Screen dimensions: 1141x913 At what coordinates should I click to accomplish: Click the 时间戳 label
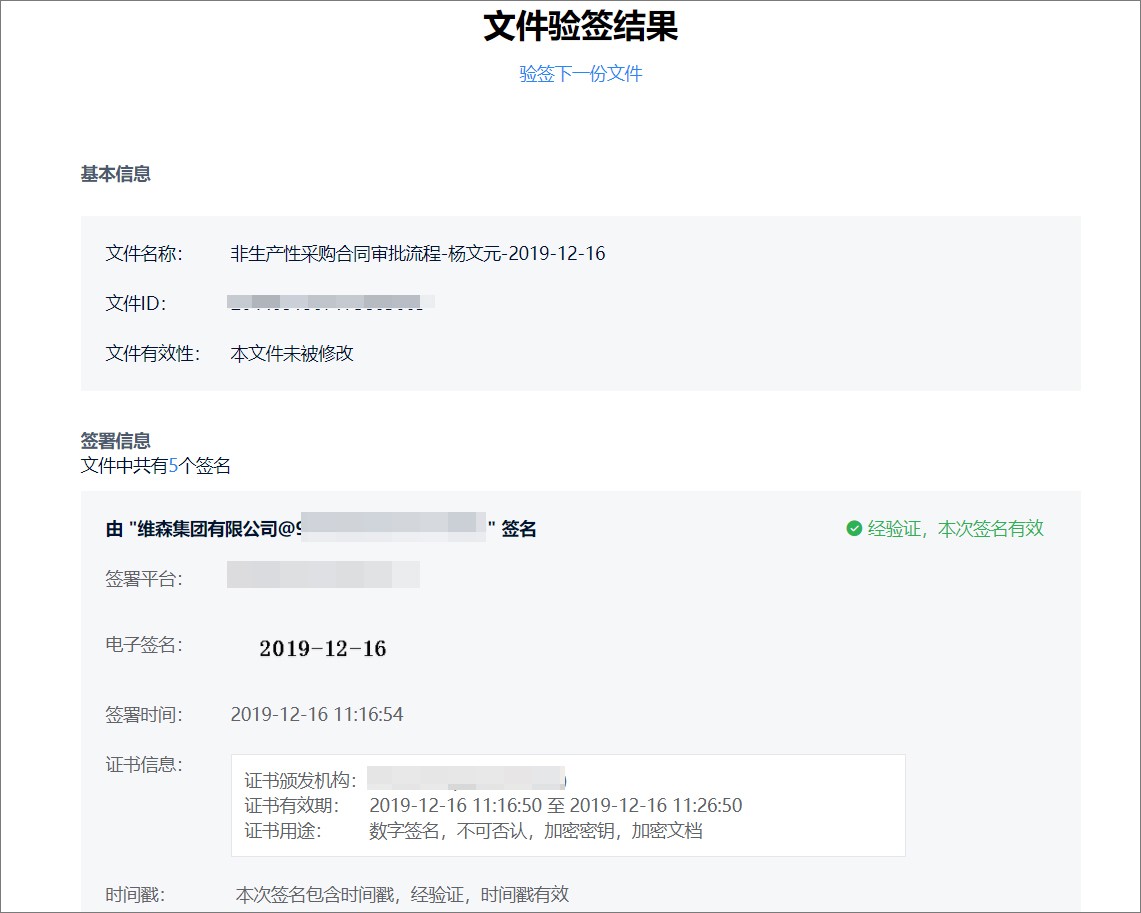click(135, 895)
